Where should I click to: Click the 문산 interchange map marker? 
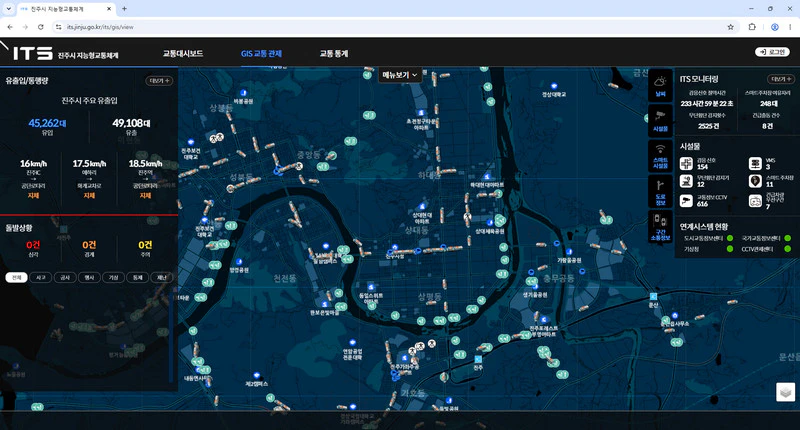click(x=653, y=296)
